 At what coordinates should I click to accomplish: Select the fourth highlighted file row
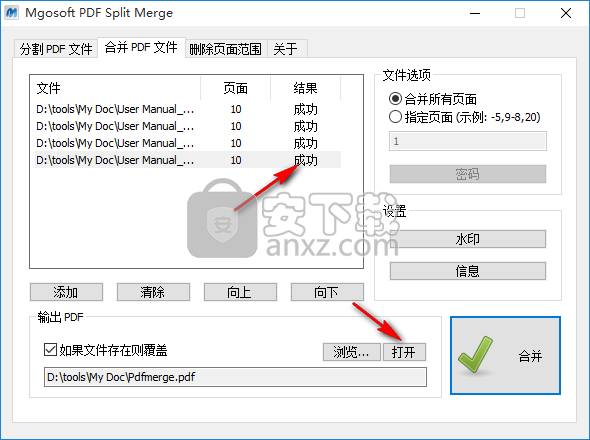click(x=188, y=160)
